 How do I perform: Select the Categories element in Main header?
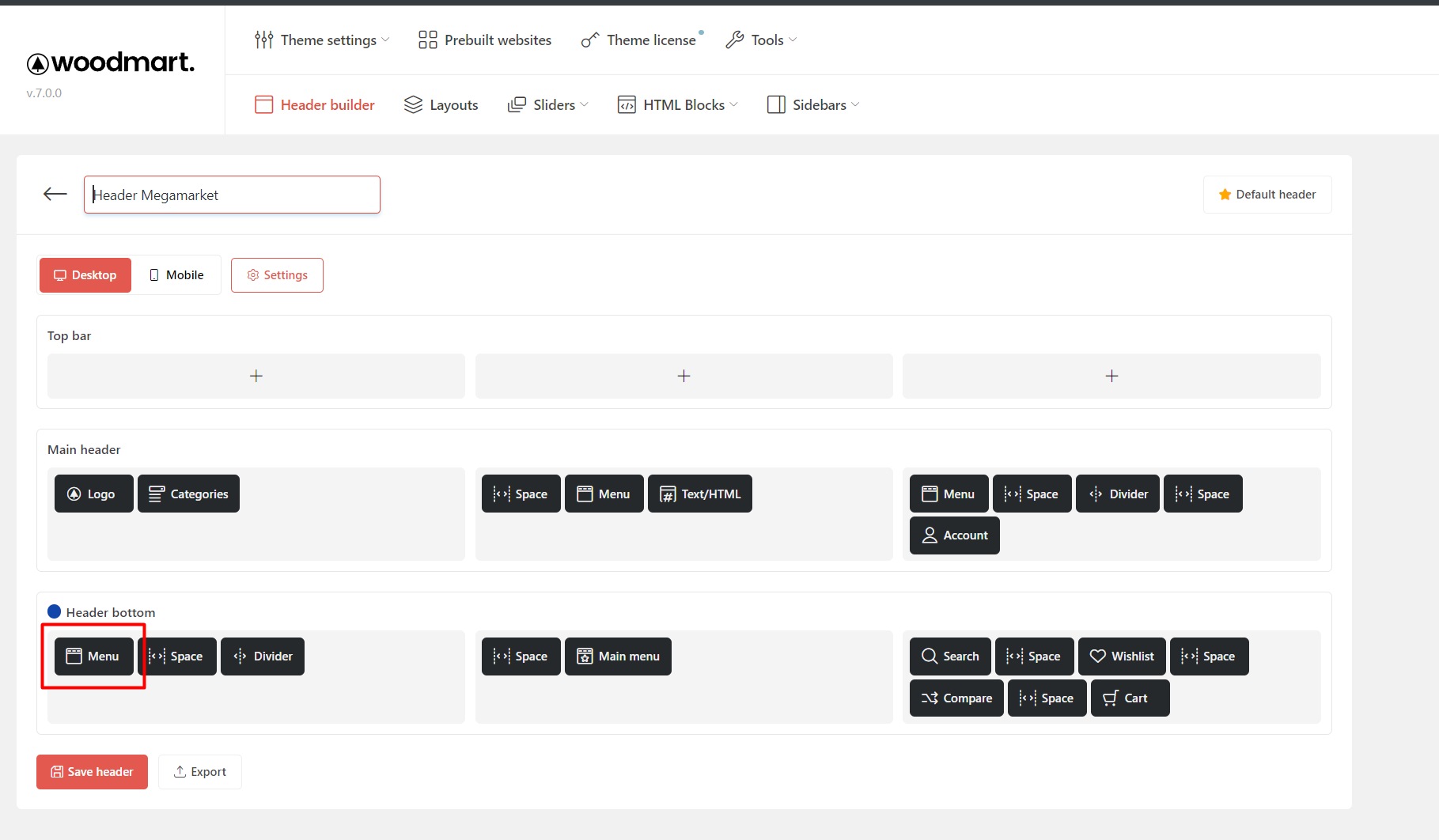(x=188, y=494)
